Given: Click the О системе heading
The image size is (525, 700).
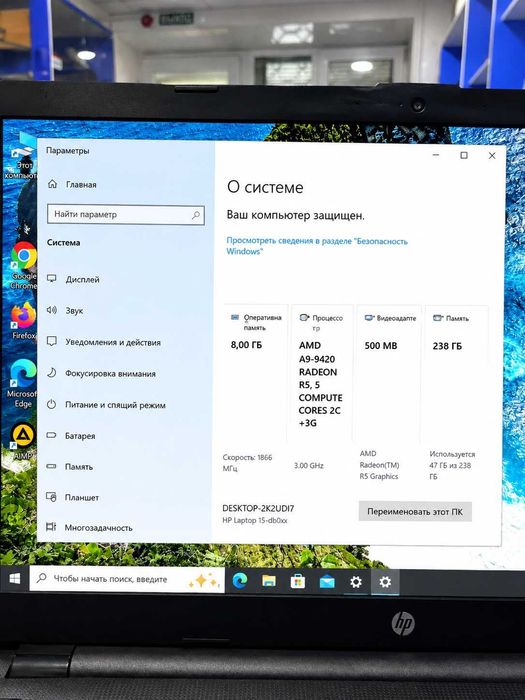Looking at the screenshot, I should (265, 187).
